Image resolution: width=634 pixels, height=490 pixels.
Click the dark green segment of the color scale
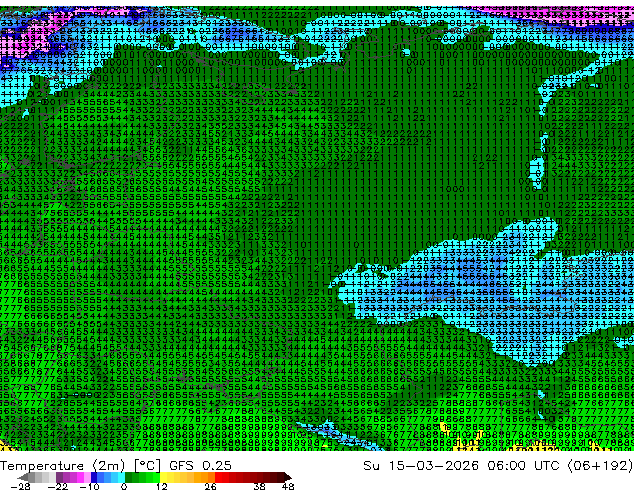click(x=129, y=477)
